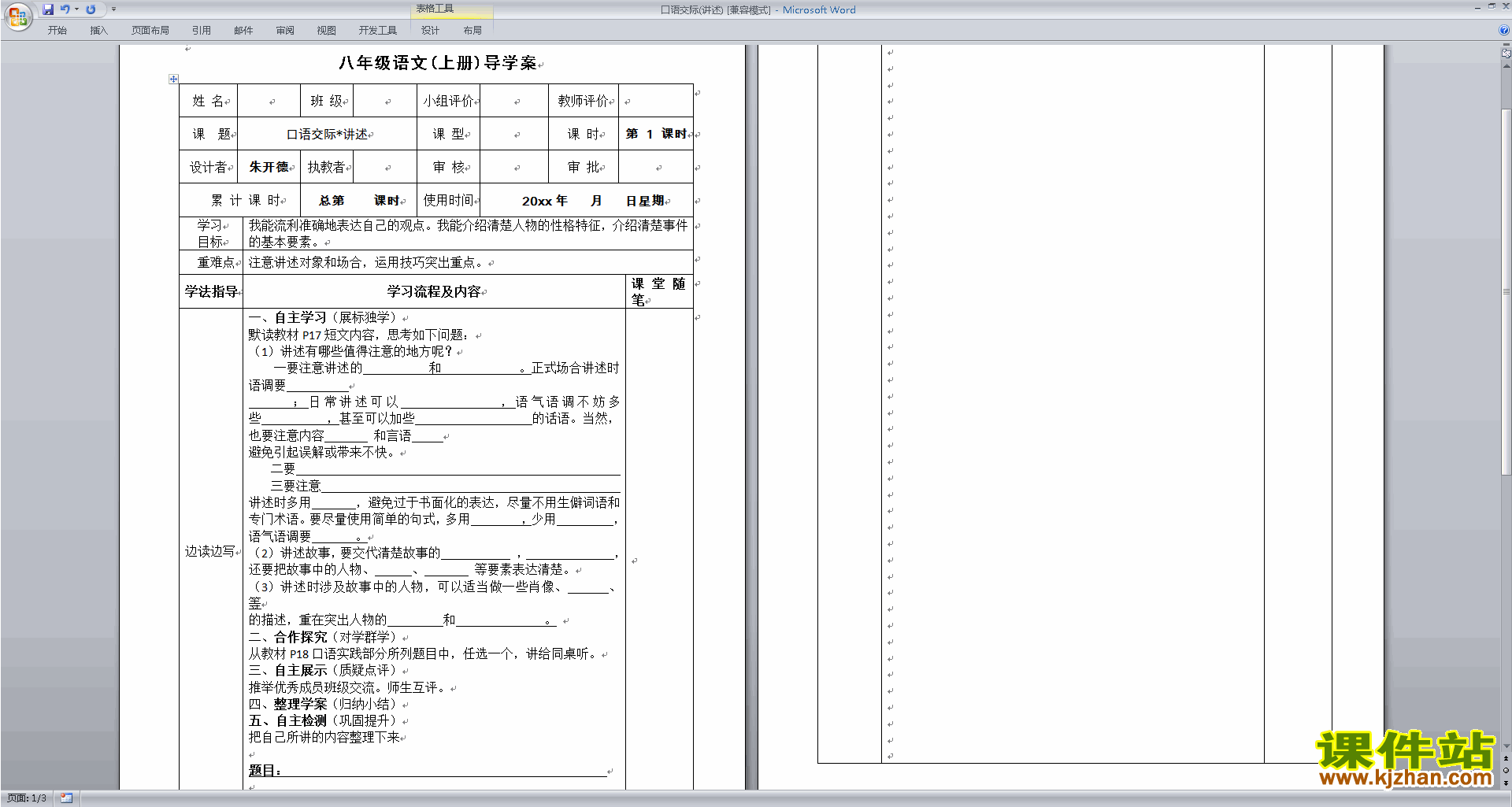Image resolution: width=1512 pixels, height=807 pixels.
Task: Redo or repeat the last action
Action: (91, 9)
